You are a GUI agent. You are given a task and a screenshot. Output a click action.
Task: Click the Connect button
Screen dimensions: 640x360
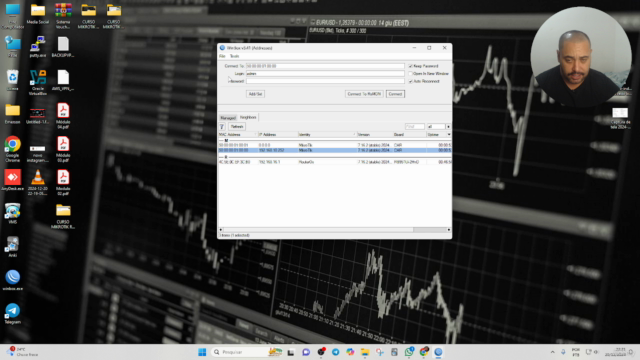(x=395, y=94)
